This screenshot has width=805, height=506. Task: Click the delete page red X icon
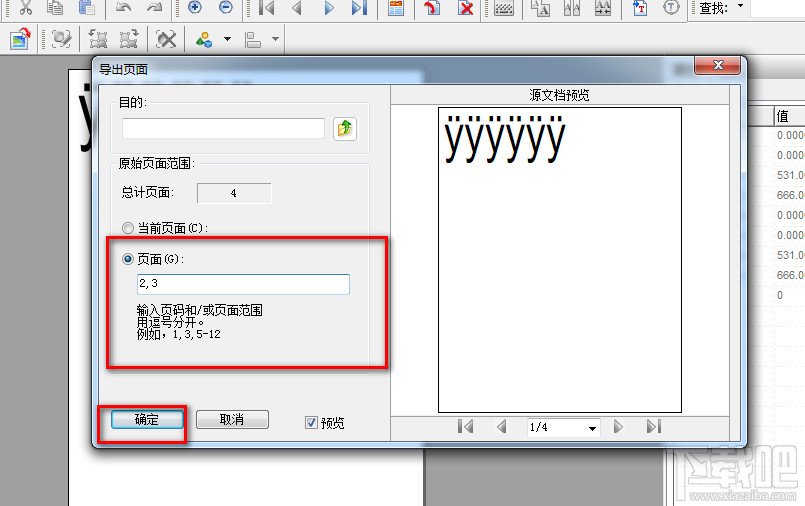pyautogui.click(x=466, y=8)
